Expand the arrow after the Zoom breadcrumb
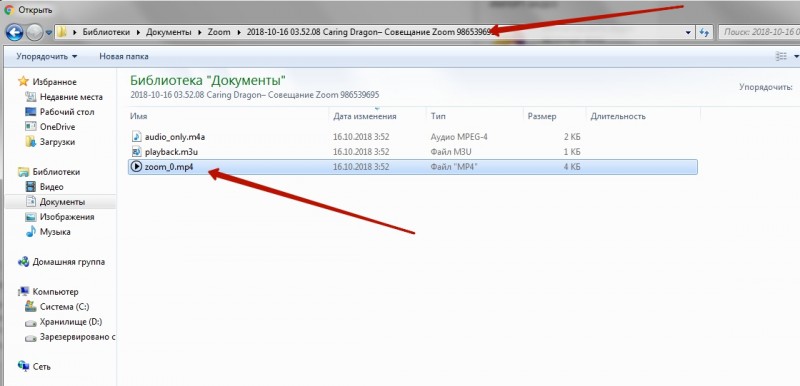This screenshot has height=386, width=800. (239, 32)
